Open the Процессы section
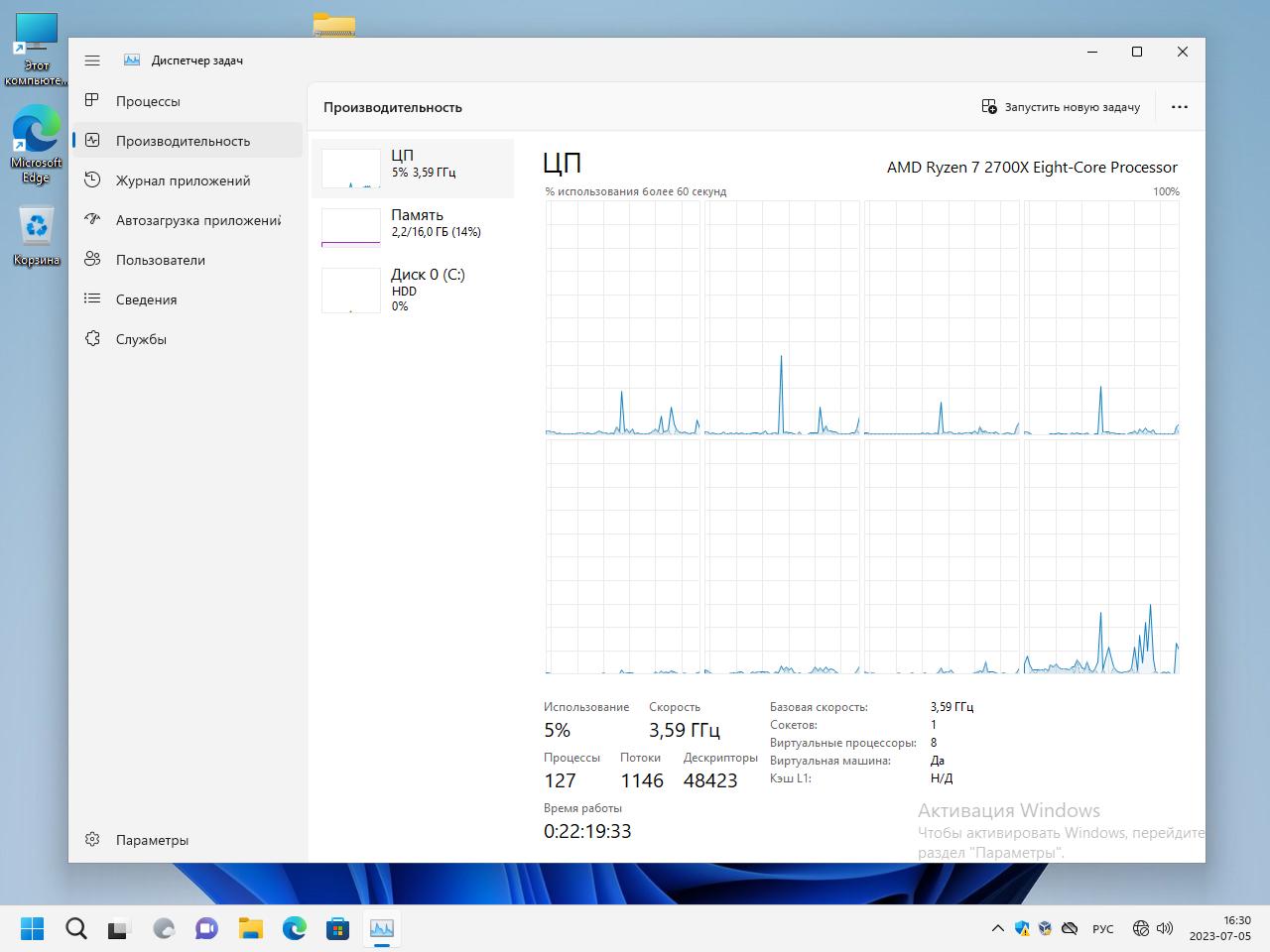The width and height of the screenshot is (1270, 952). (x=188, y=101)
